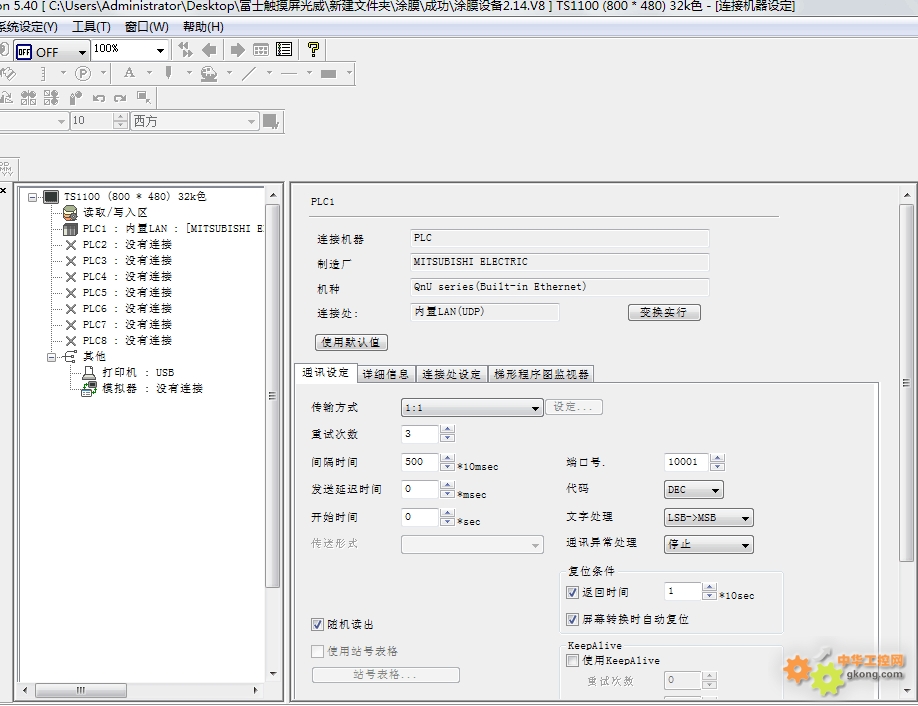Switch to the 梯形程序图监视器 tab

point(541,374)
